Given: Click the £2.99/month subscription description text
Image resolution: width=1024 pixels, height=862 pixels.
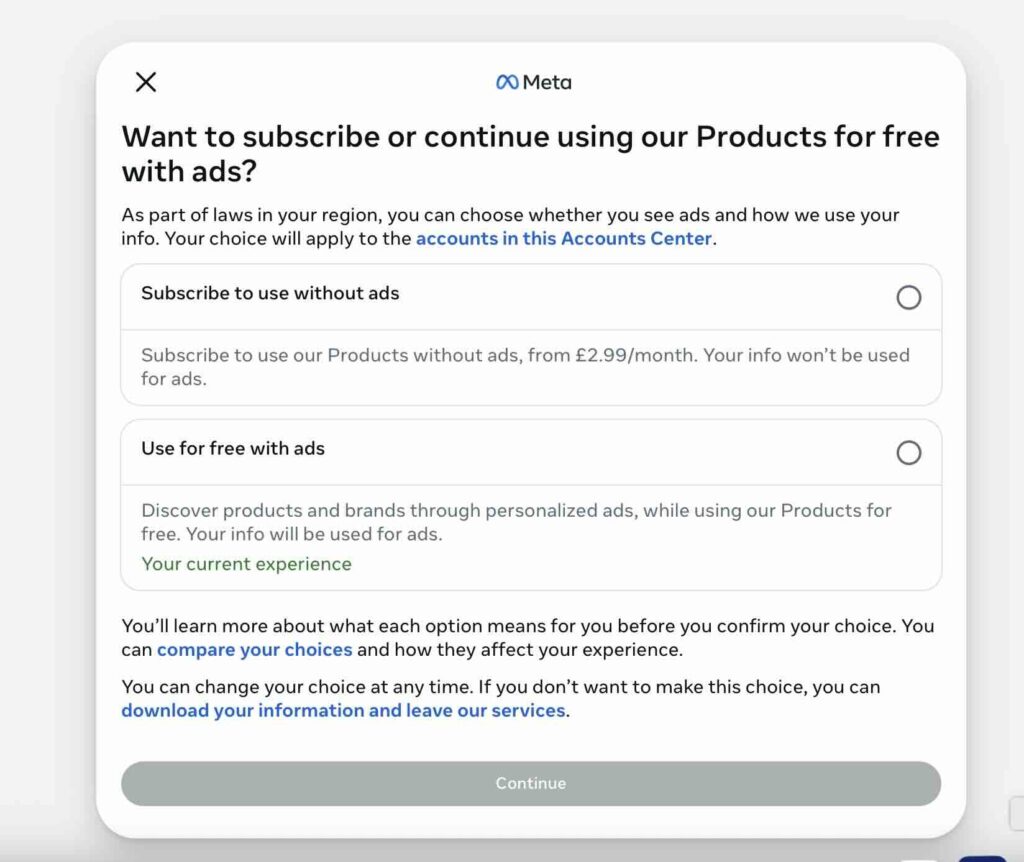Looking at the screenshot, I should pos(525,367).
